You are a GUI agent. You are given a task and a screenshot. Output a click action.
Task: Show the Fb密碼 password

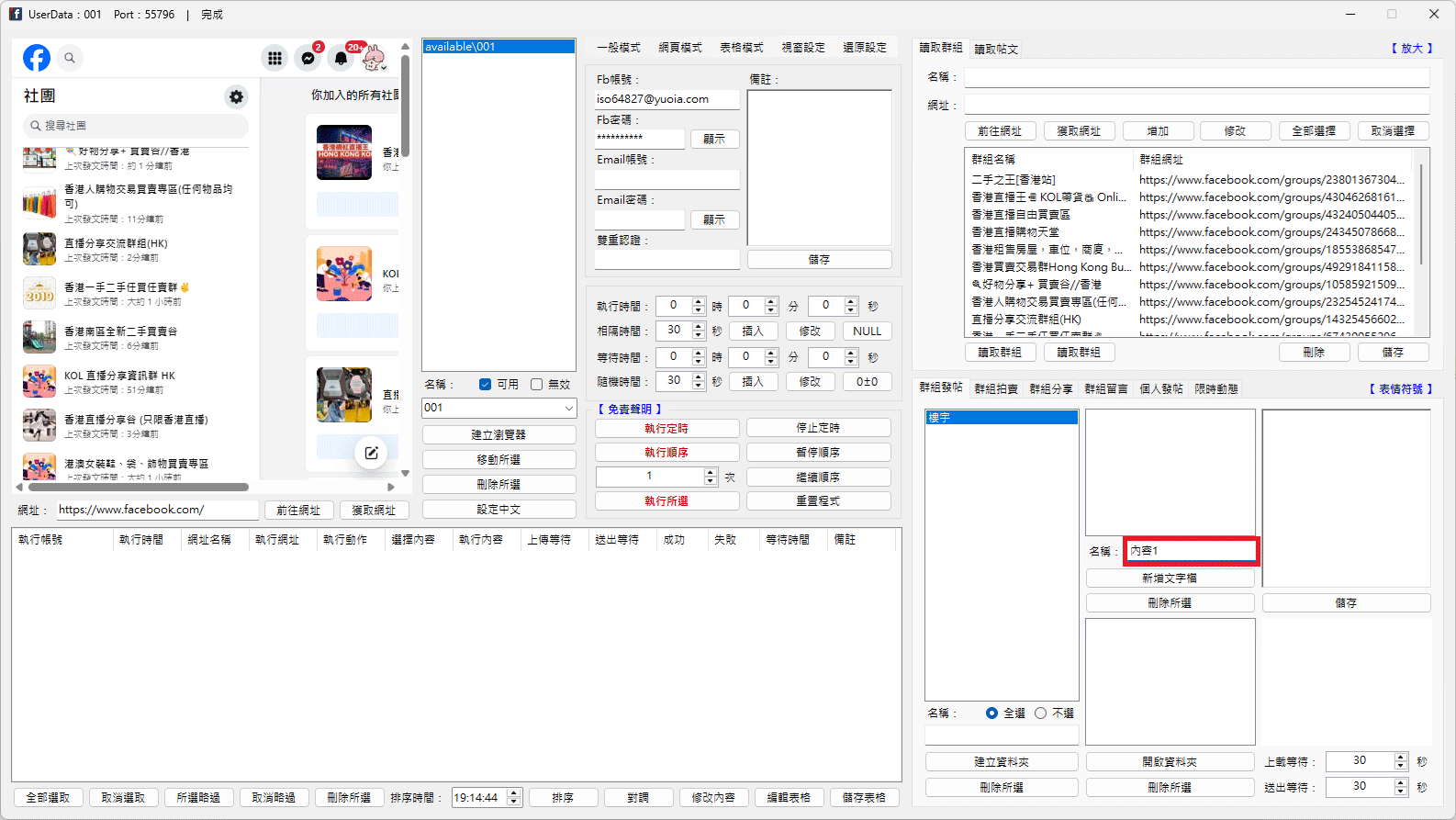[x=714, y=140]
